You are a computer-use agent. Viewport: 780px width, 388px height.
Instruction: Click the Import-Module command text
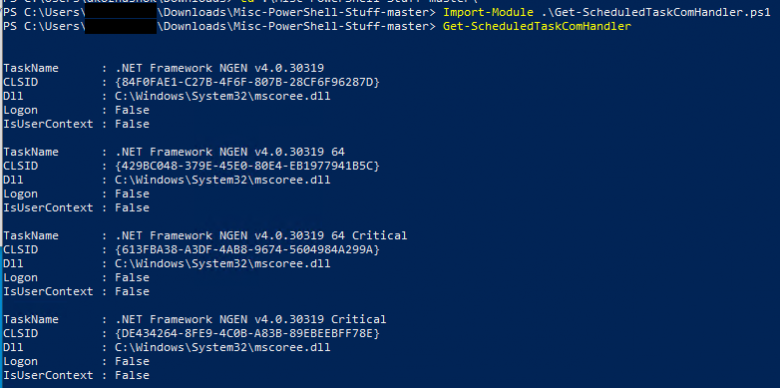tap(488, 13)
